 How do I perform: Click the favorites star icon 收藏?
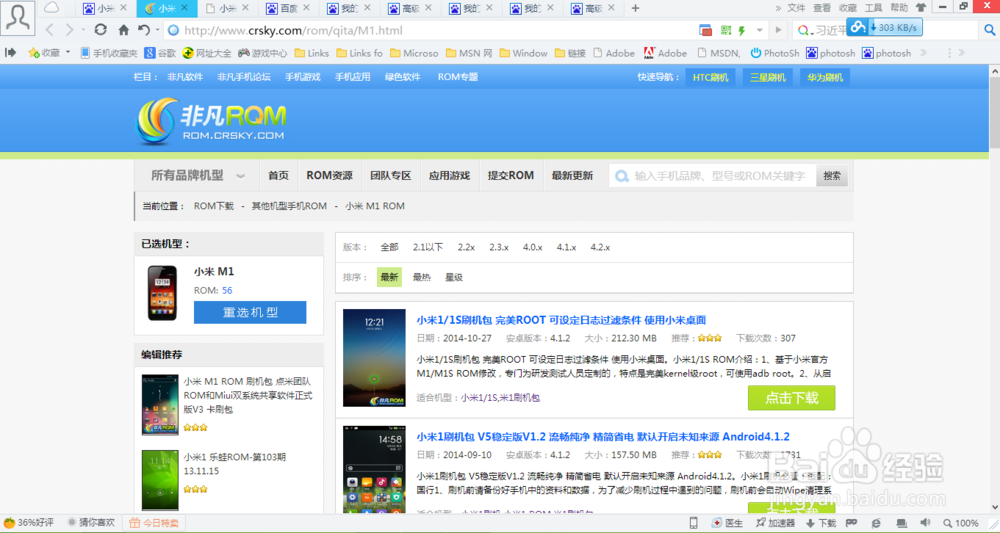pyautogui.click(x=43, y=53)
